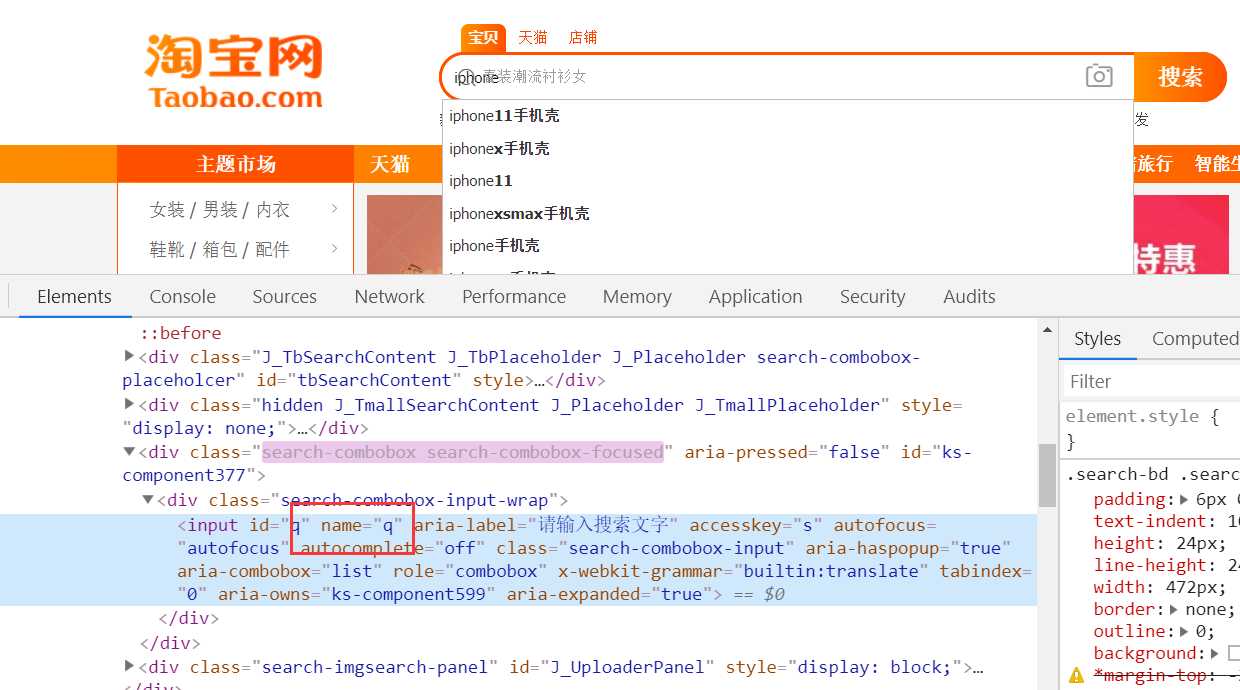The image size is (1240, 690).
Task: Select the 宝贝 search tab
Action: pyautogui.click(x=483, y=38)
